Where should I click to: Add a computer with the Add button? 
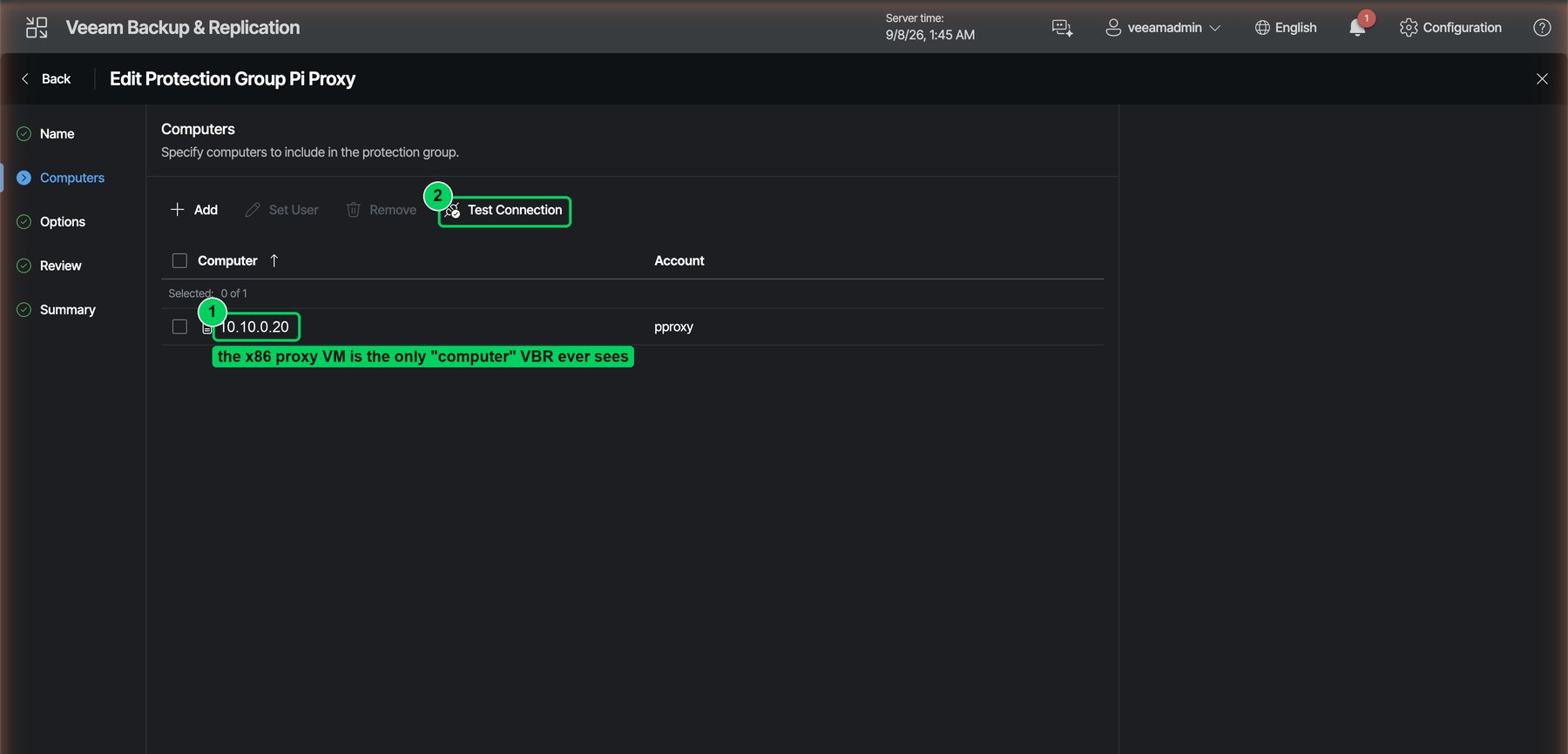click(x=194, y=210)
